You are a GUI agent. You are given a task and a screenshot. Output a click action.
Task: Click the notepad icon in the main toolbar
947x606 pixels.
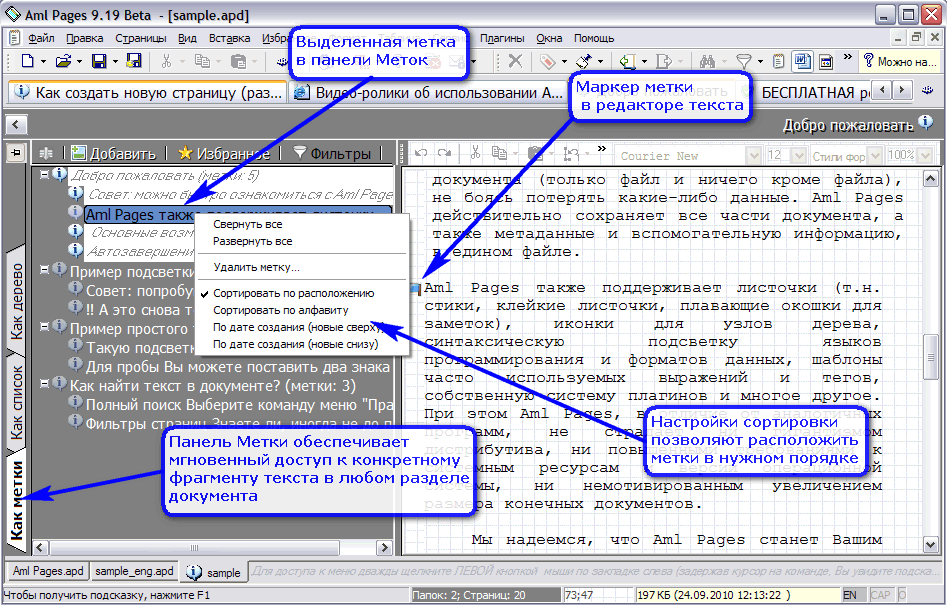point(779,61)
